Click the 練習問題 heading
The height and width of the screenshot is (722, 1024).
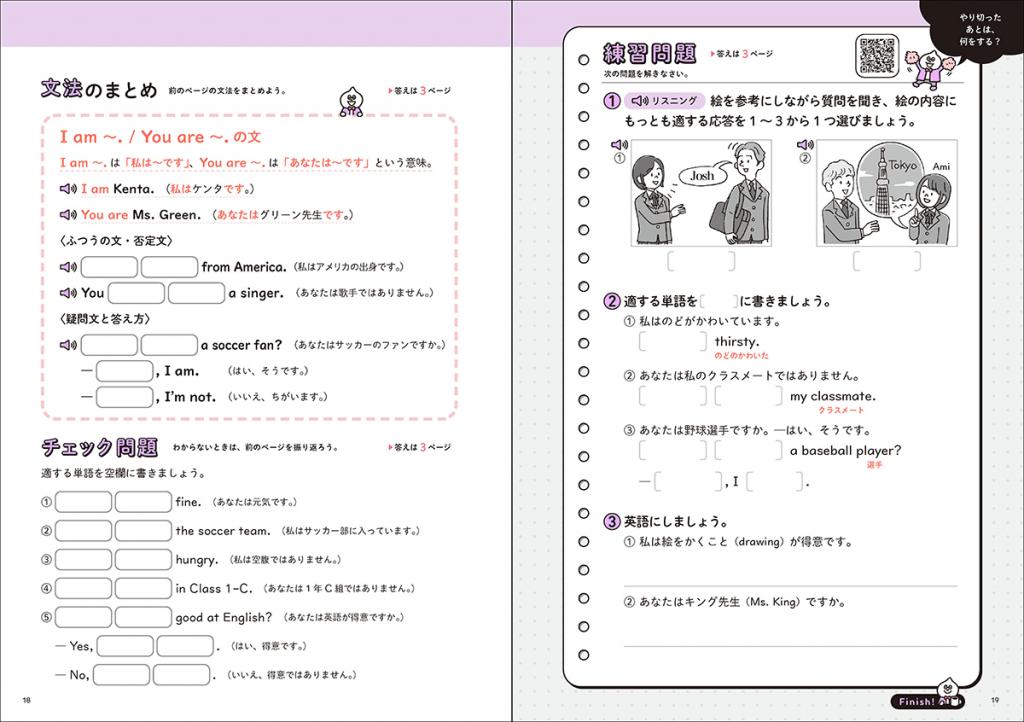click(x=650, y=54)
